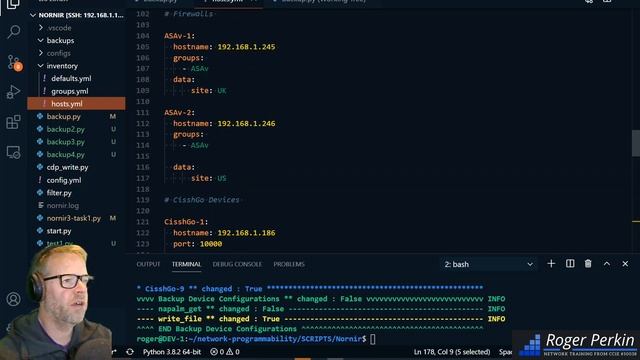Open the Remote Explorer view
The height and width of the screenshot is (360, 640).
pyautogui.click(x=13, y=152)
